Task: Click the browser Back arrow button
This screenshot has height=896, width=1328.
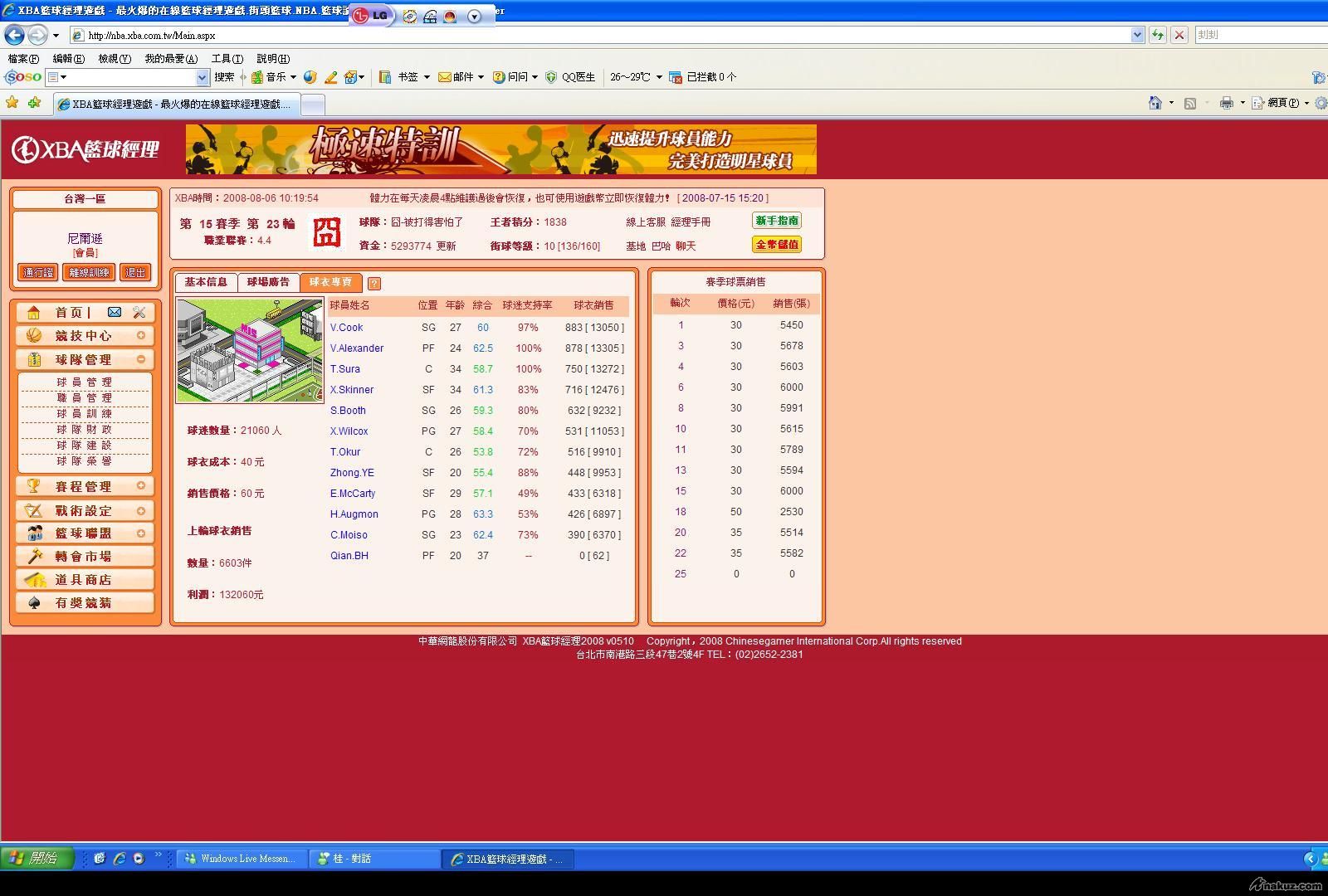Action: point(15,35)
